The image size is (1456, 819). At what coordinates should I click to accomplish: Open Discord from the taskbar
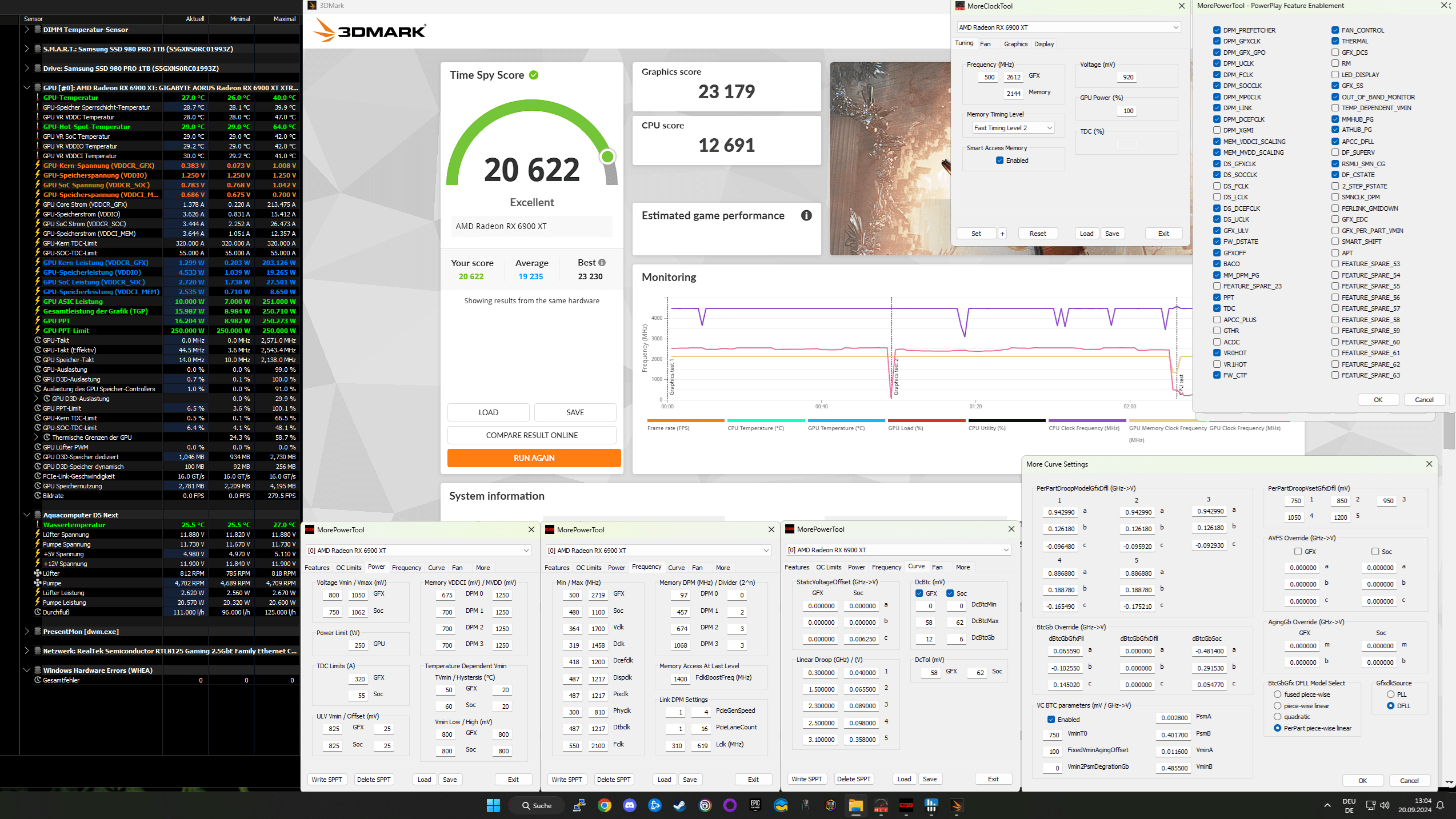click(x=629, y=805)
